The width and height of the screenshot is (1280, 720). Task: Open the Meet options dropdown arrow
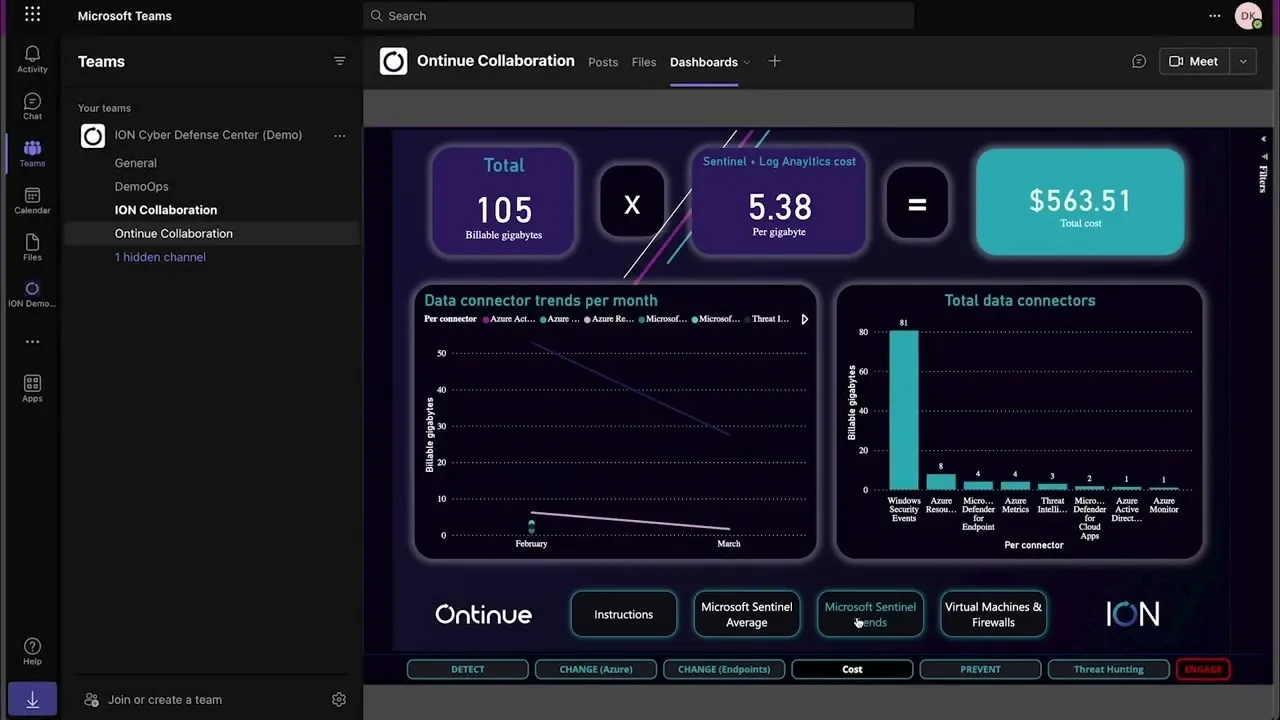pos(1243,61)
